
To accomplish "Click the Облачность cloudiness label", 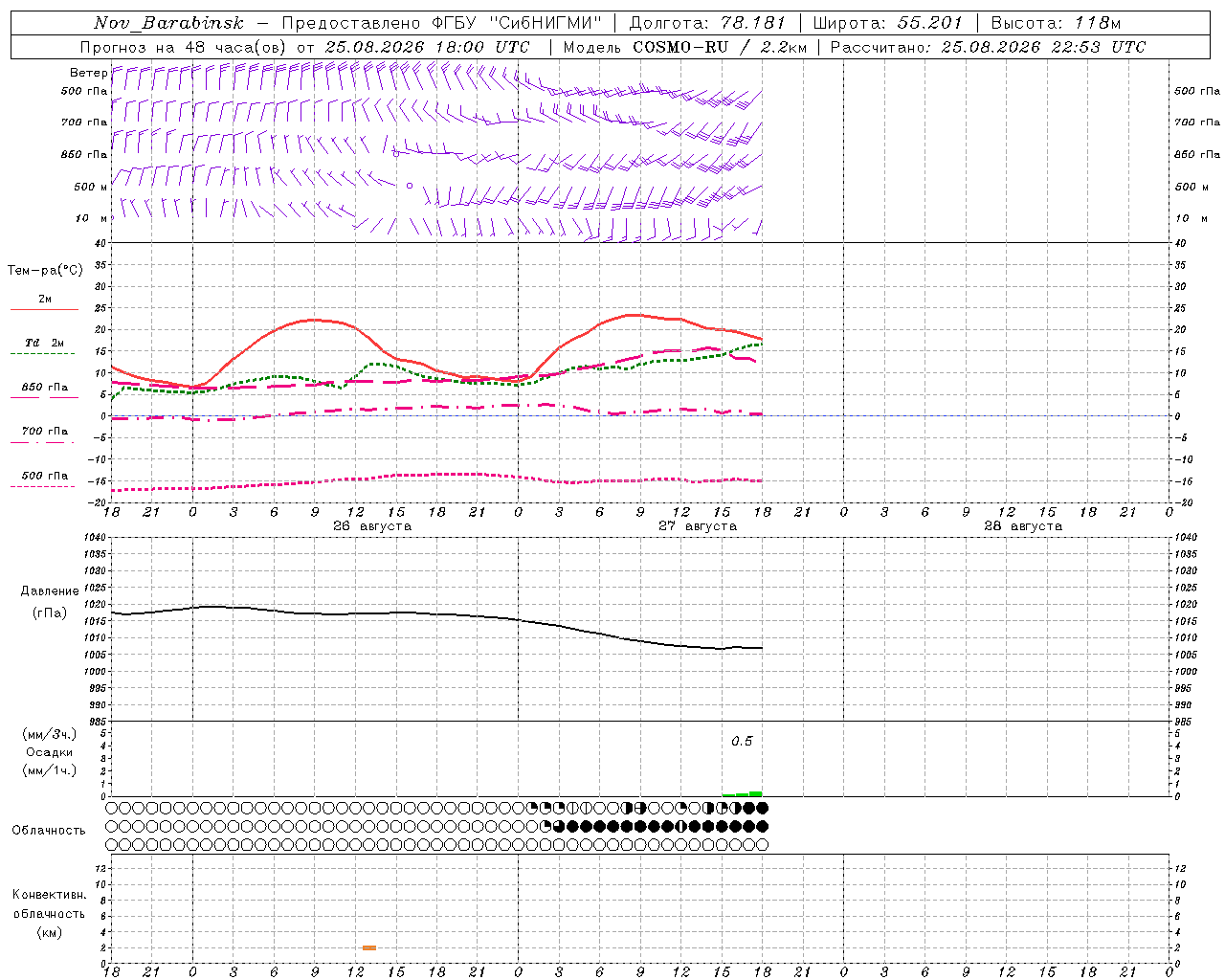I will tap(49, 830).
